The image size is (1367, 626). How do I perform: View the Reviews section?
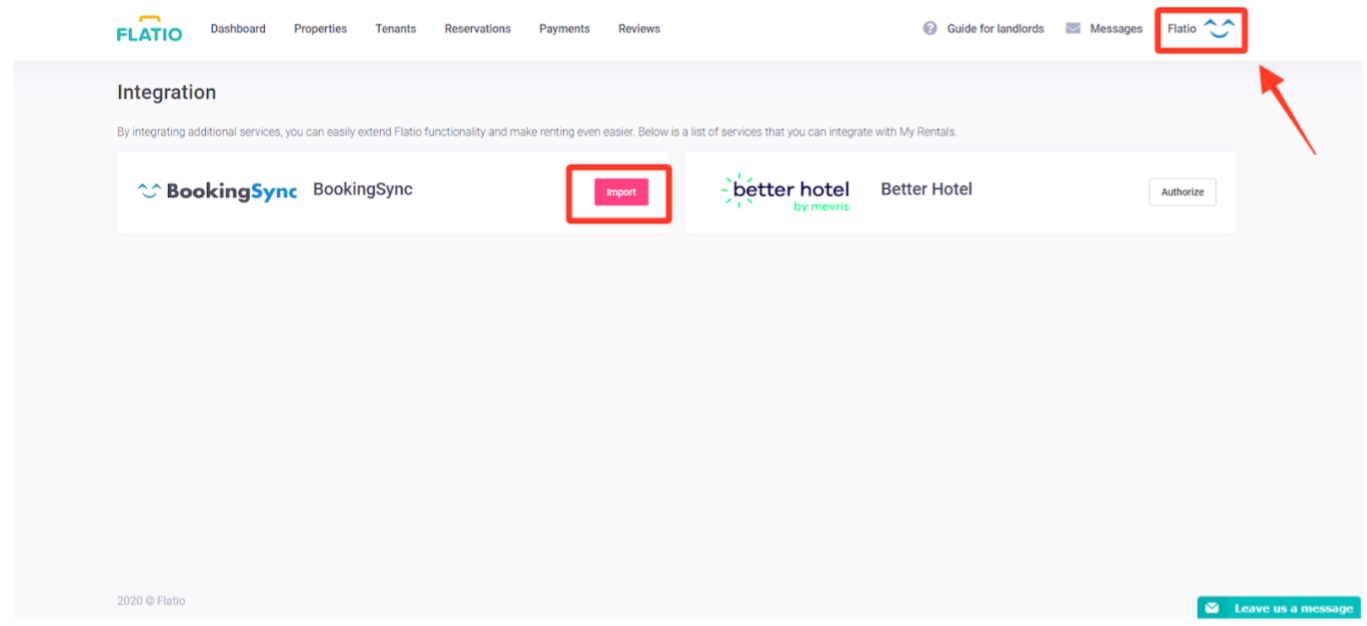(639, 29)
